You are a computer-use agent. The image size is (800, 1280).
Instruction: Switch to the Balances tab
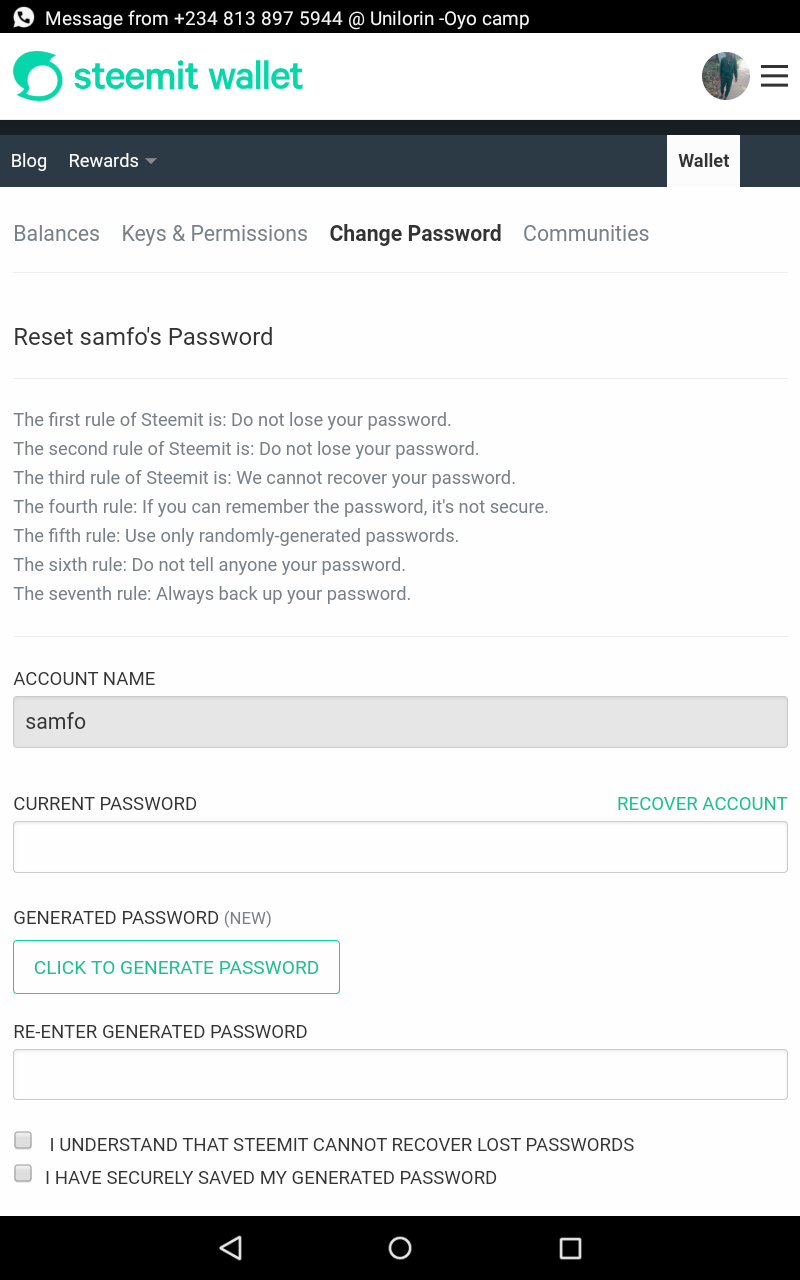point(57,233)
